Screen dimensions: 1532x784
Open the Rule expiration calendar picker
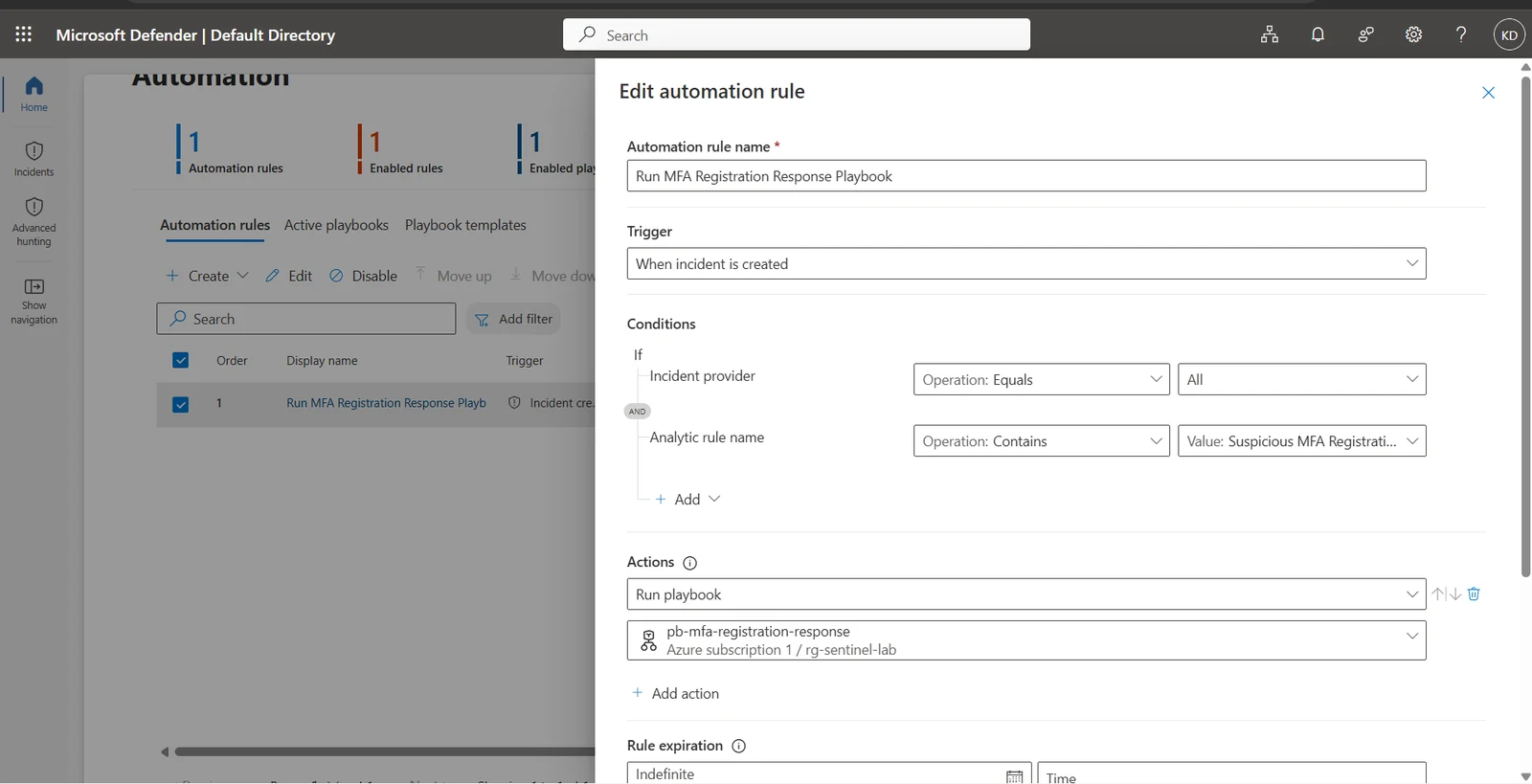click(1014, 776)
